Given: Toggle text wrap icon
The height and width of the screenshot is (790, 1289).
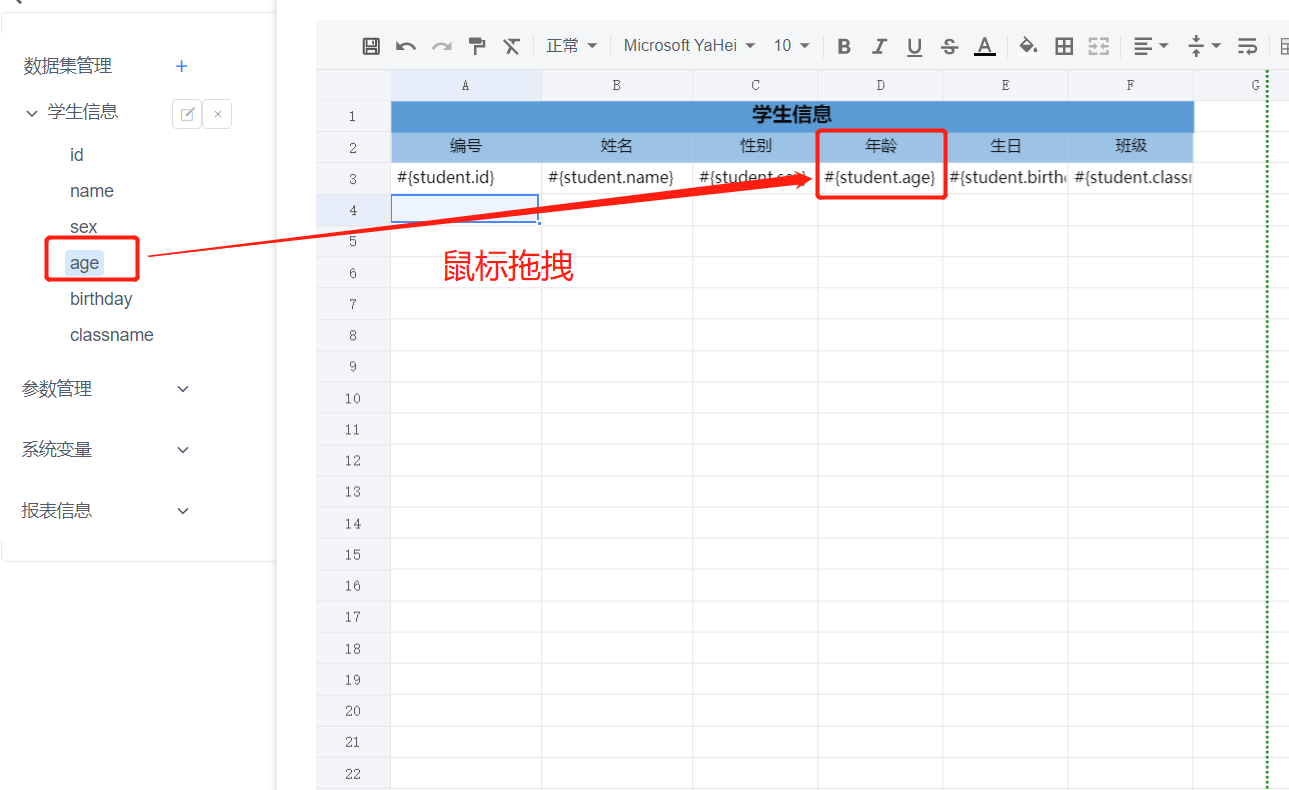Looking at the screenshot, I should pyautogui.click(x=1248, y=46).
